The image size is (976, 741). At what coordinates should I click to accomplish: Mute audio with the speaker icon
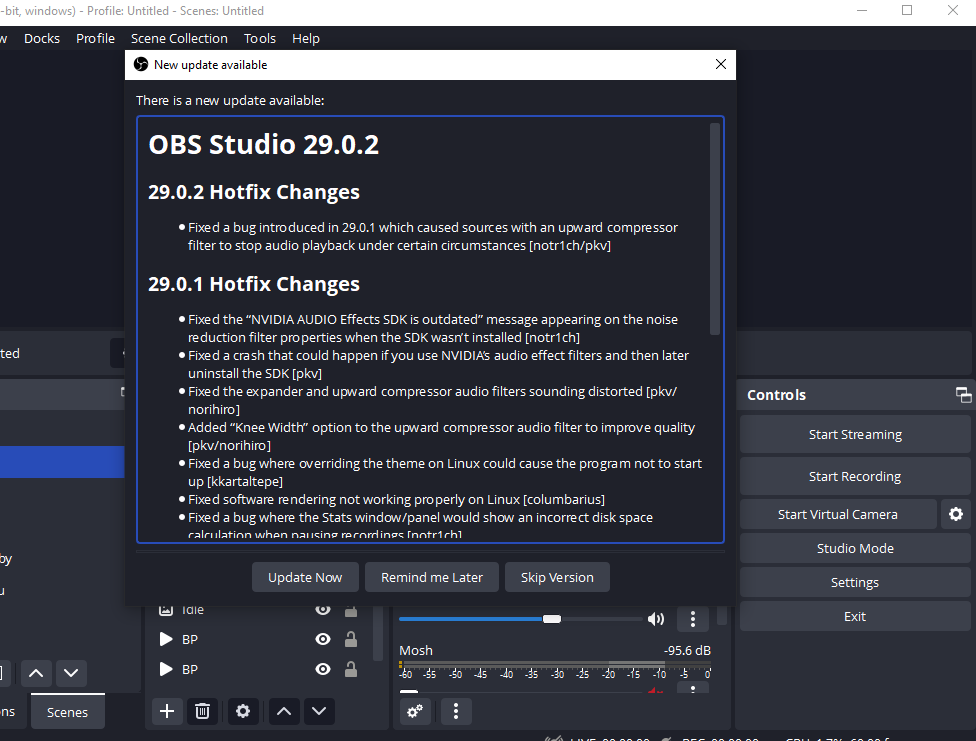coord(655,619)
